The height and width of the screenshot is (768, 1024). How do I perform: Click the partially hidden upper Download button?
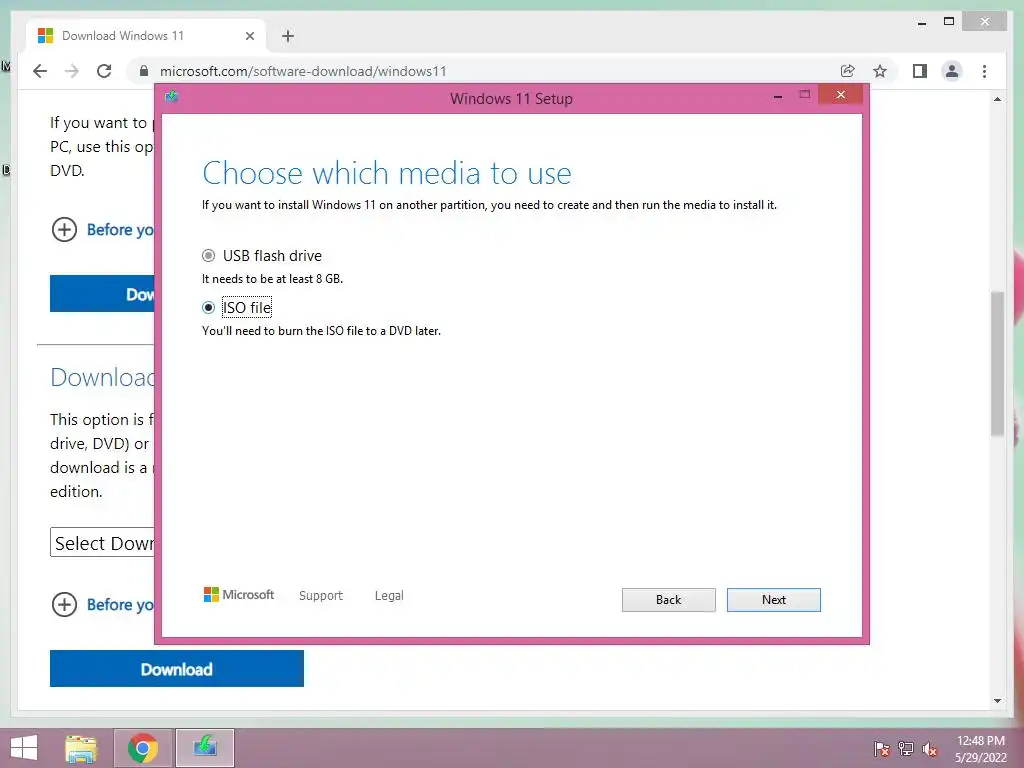tap(102, 294)
